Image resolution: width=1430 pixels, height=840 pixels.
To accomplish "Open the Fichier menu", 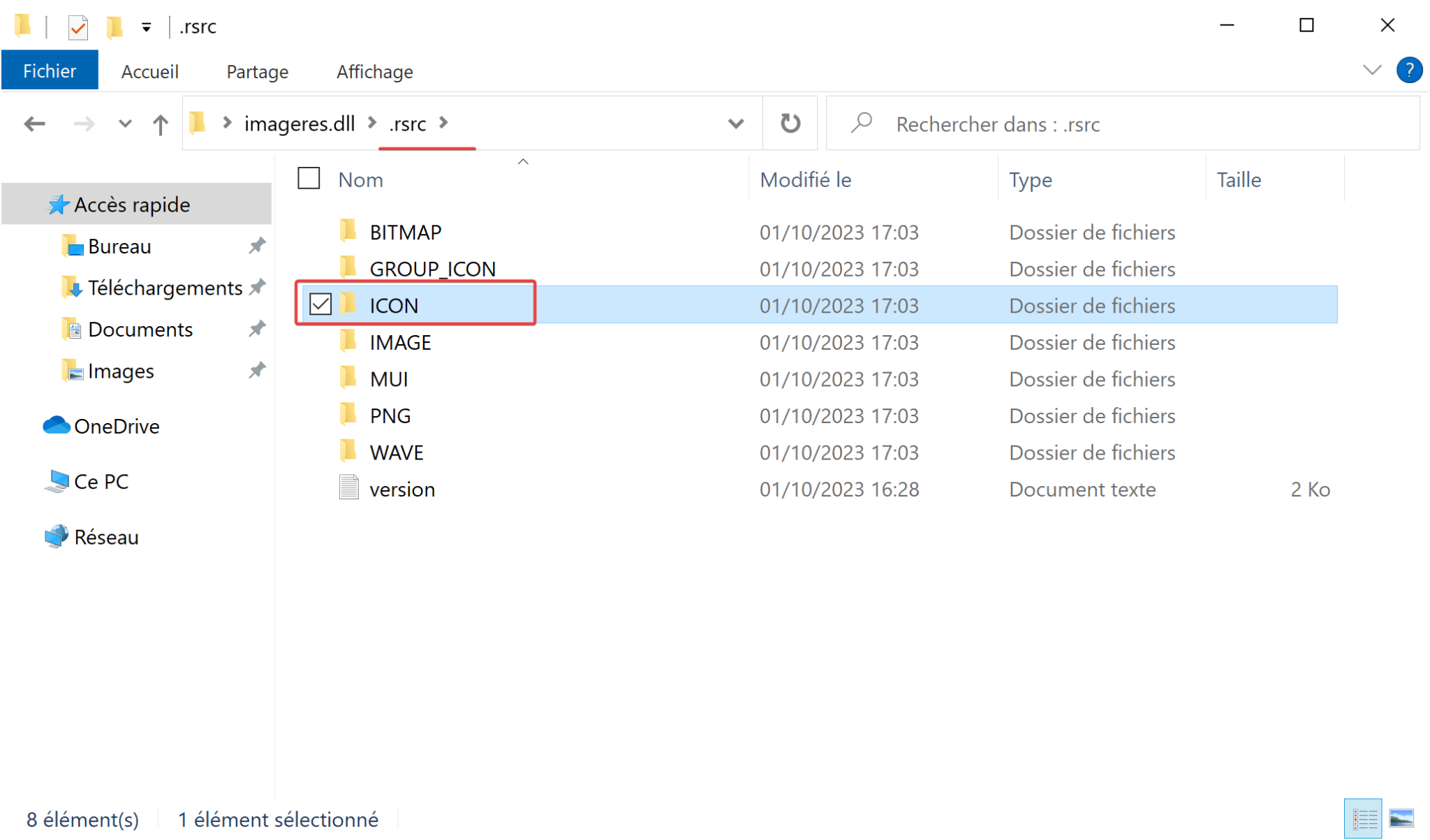I will click(50, 70).
